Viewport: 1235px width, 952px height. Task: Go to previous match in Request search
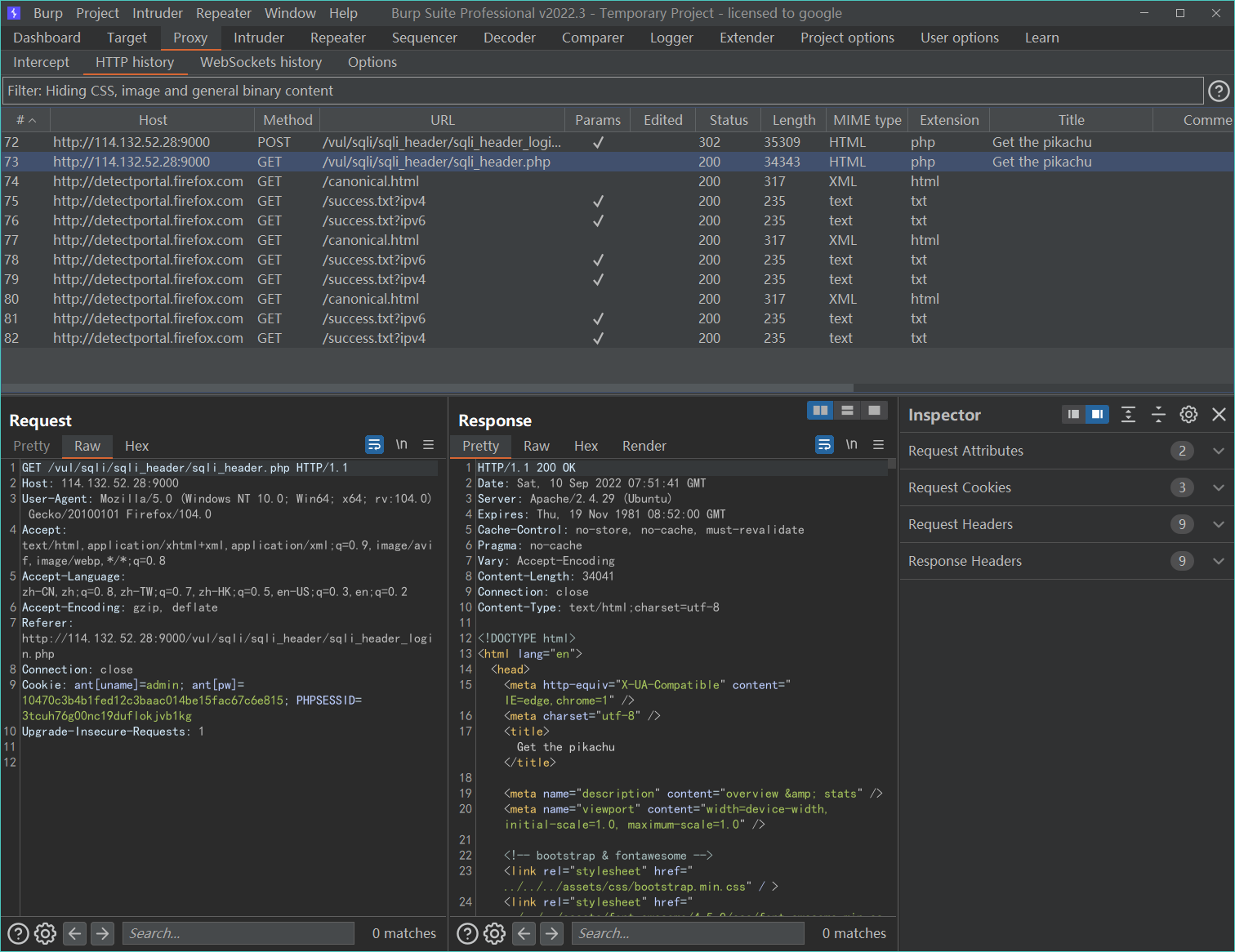click(75, 933)
